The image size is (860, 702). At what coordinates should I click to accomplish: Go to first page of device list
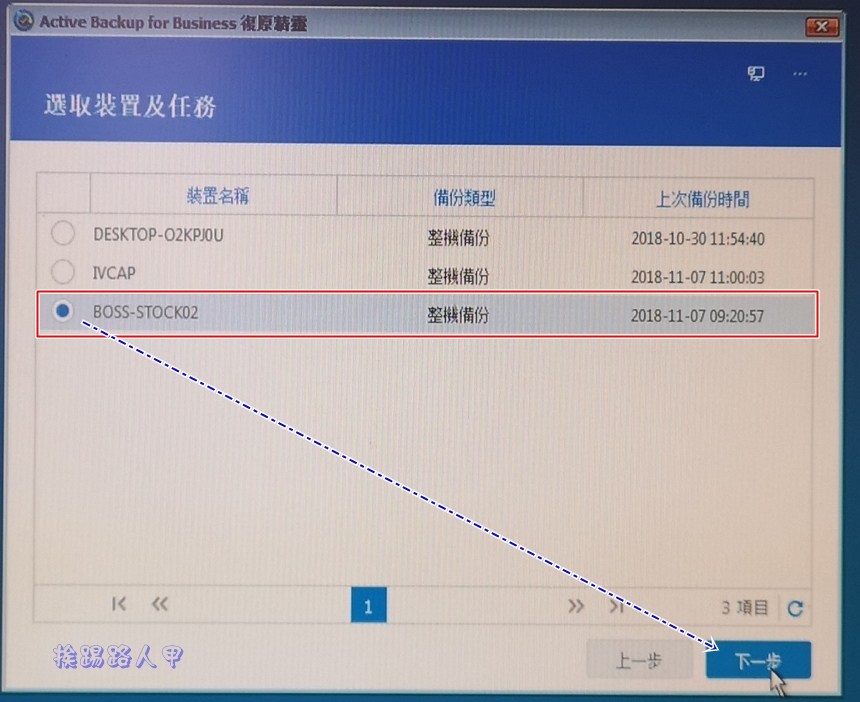118,604
